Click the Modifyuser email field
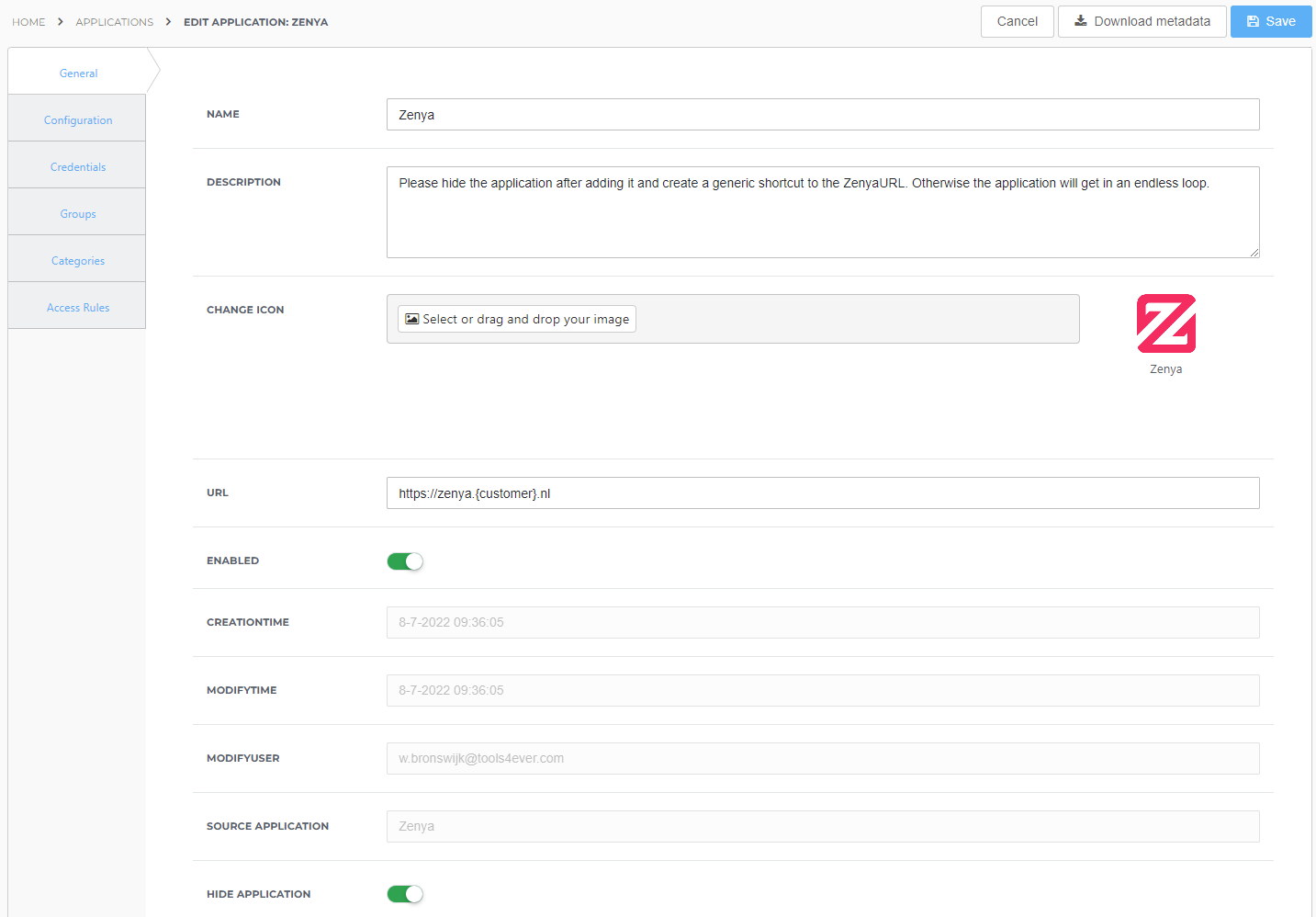This screenshot has width=1316, height=917. coord(823,758)
